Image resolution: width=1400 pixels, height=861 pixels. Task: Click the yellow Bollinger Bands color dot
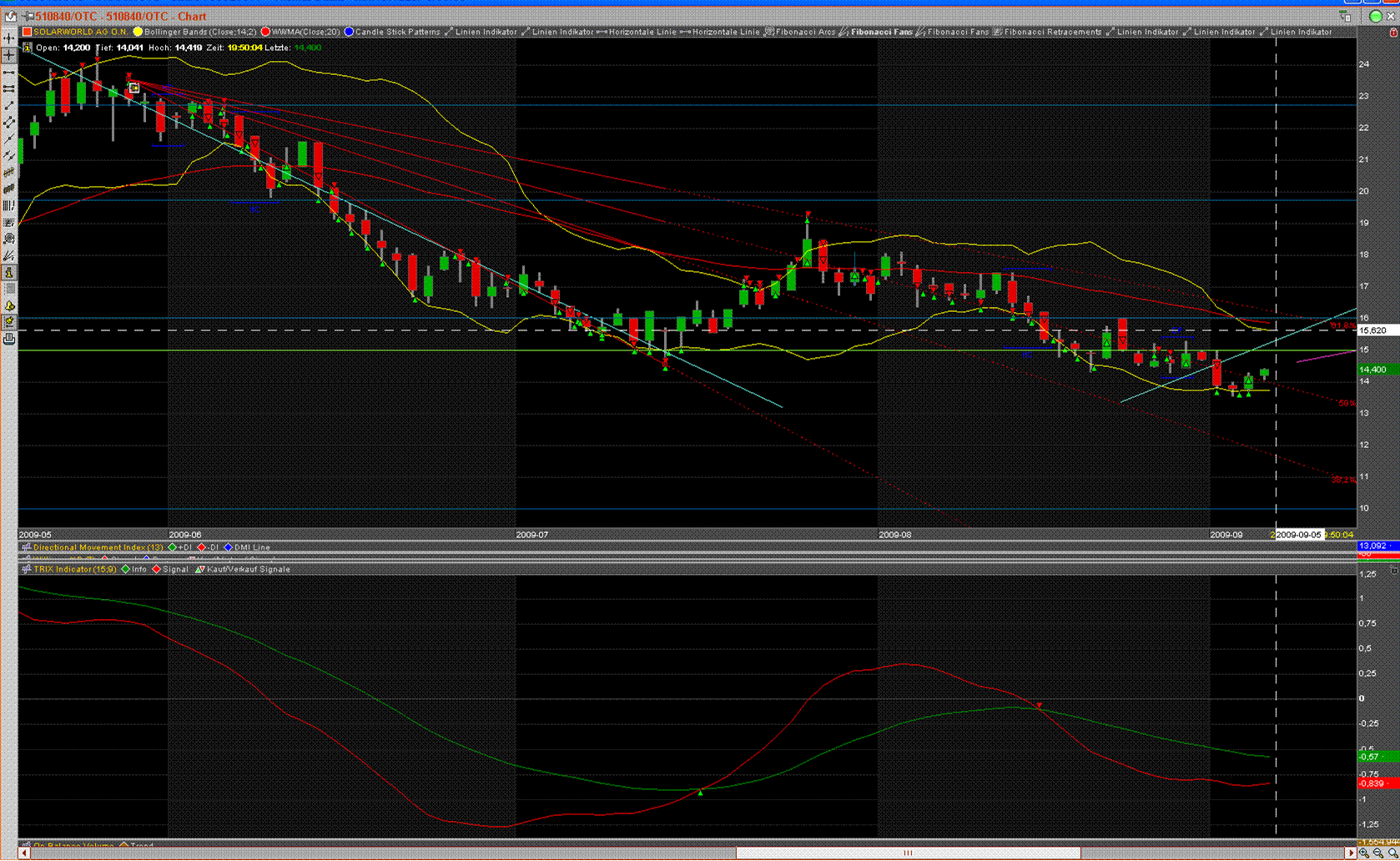pos(138,32)
